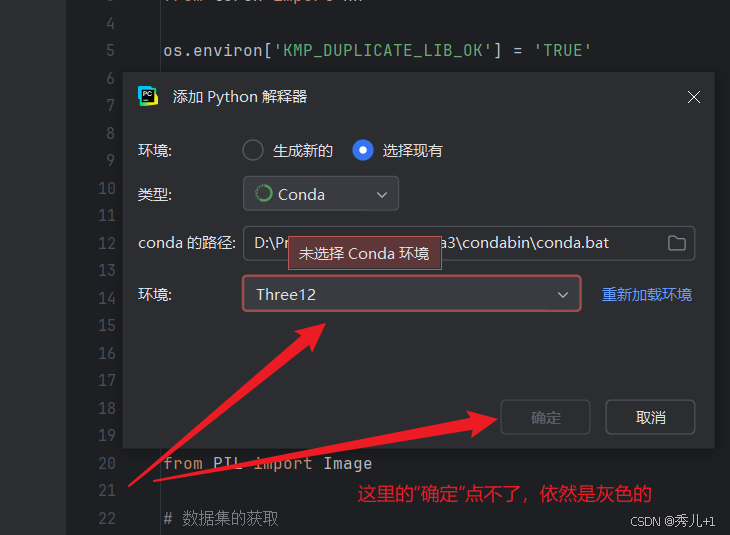Click the comment line 数据集的获取

221,518
